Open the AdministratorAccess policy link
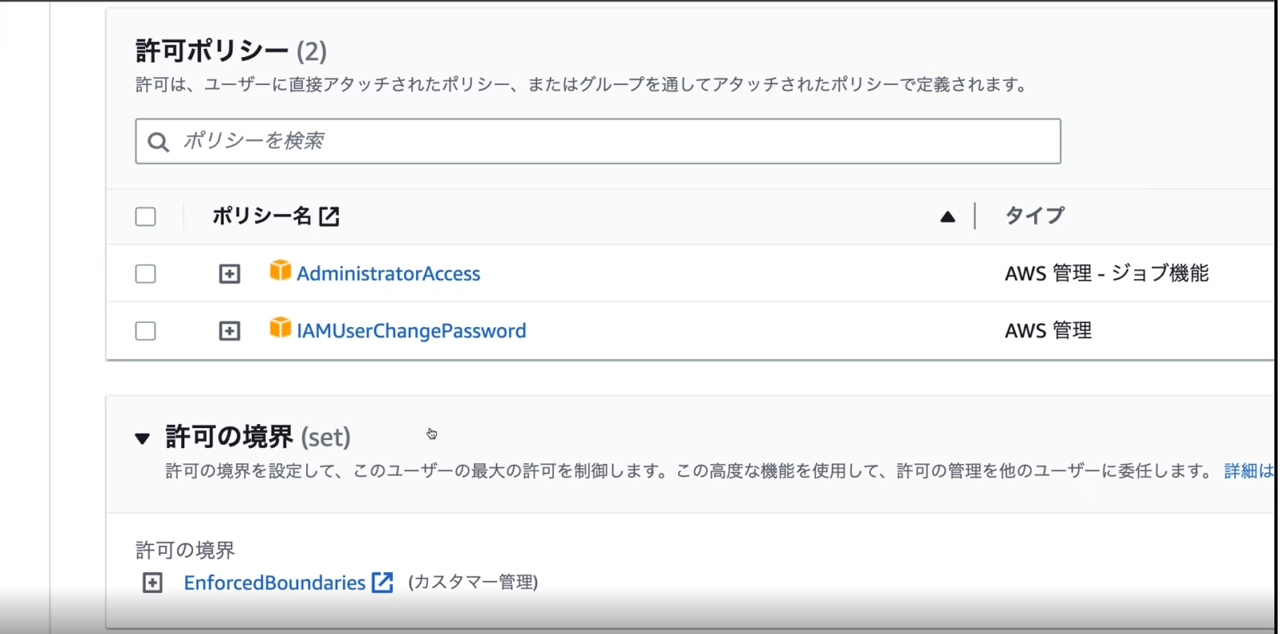 pos(388,274)
